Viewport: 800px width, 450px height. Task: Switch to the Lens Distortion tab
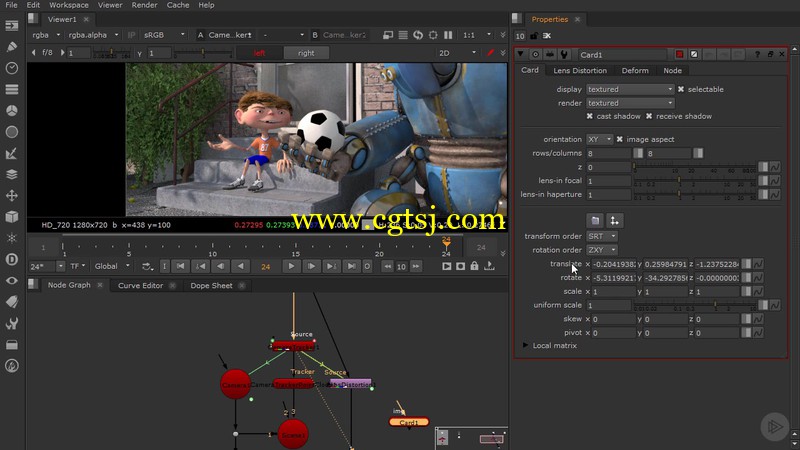(x=580, y=70)
